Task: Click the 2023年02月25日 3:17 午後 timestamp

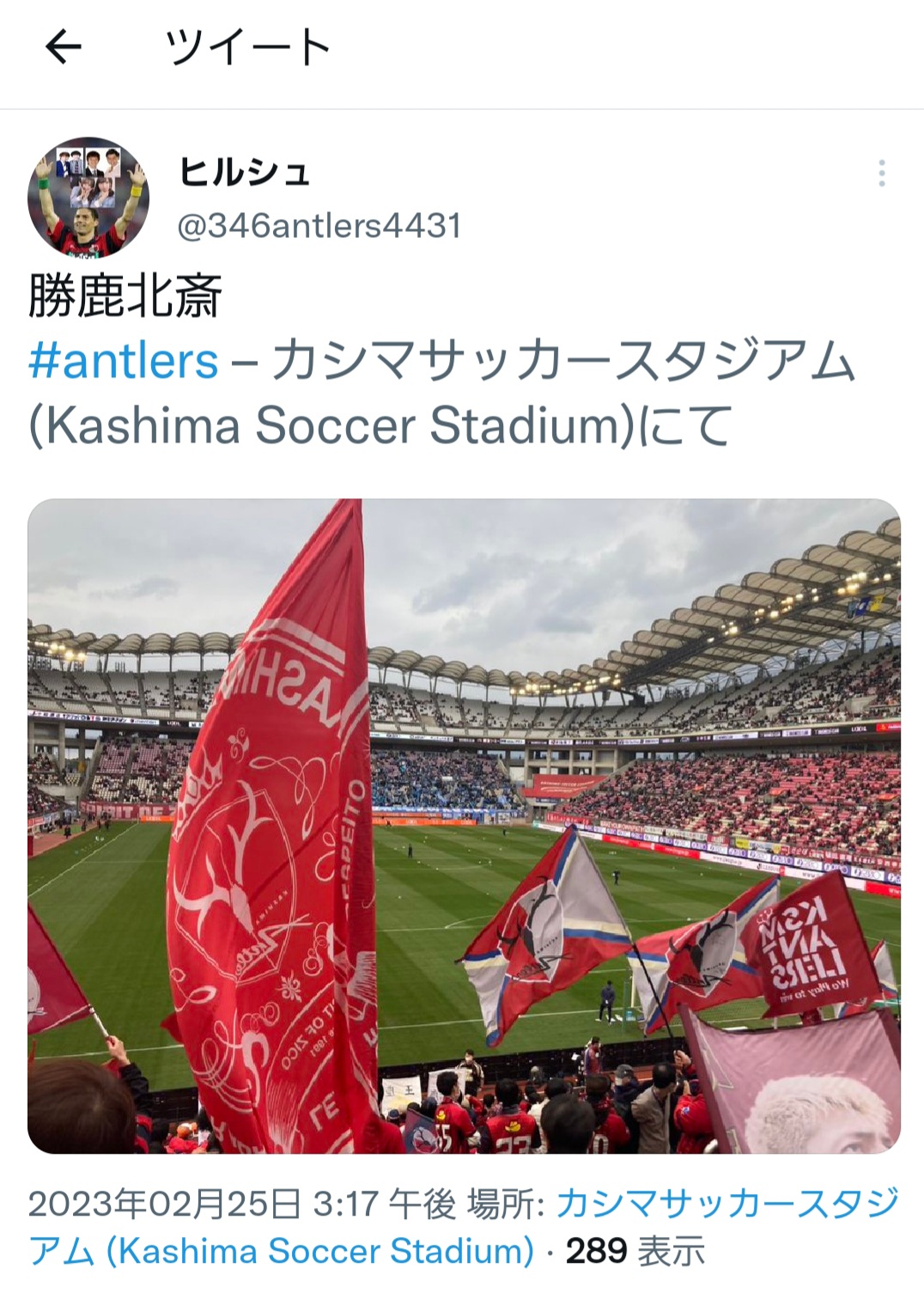Action: point(242,1205)
